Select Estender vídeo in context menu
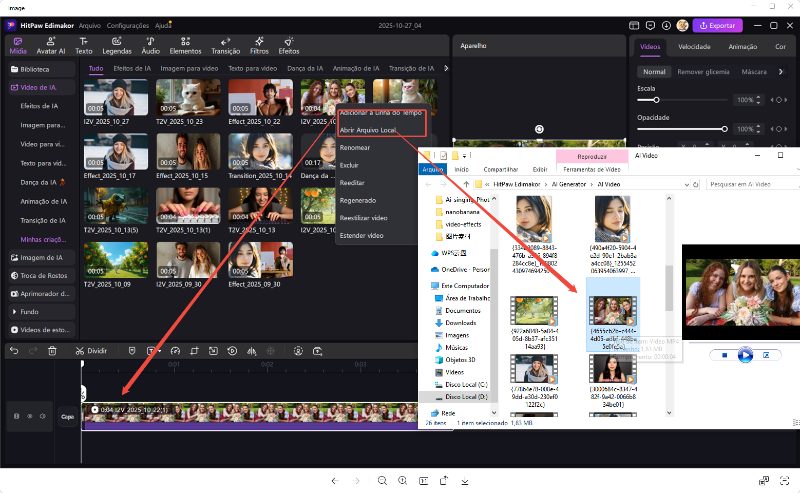Image resolution: width=800 pixels, height=493 pixels. [361, 236]
